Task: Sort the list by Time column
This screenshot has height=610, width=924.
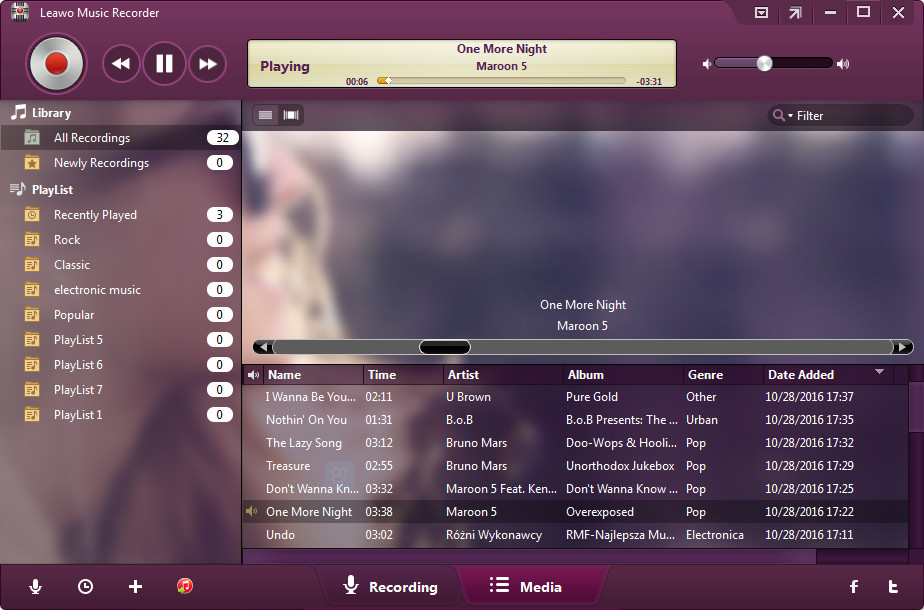Action: pos(403,375)
